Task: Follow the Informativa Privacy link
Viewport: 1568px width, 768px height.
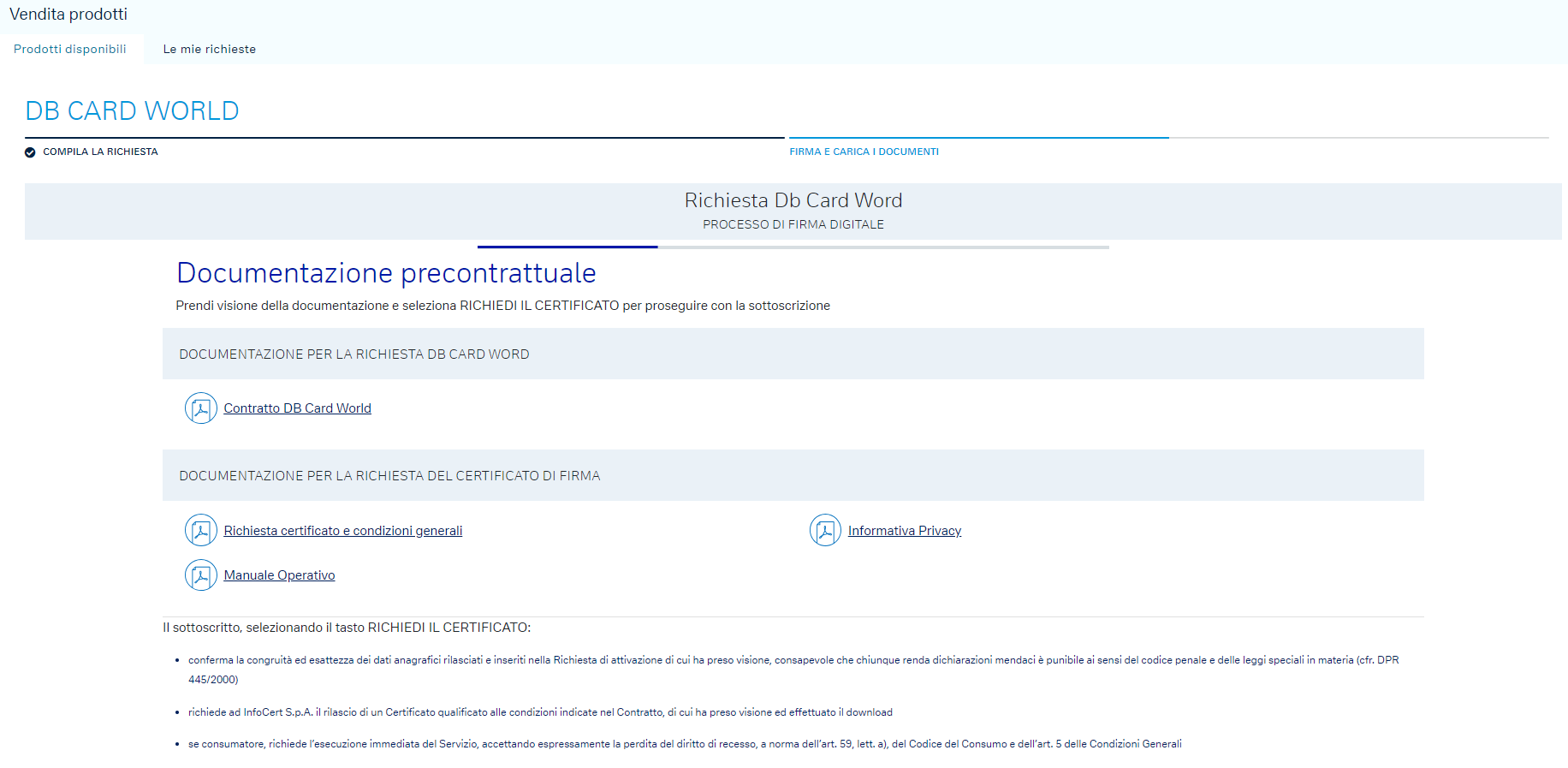Action: [x=904, y=531]
